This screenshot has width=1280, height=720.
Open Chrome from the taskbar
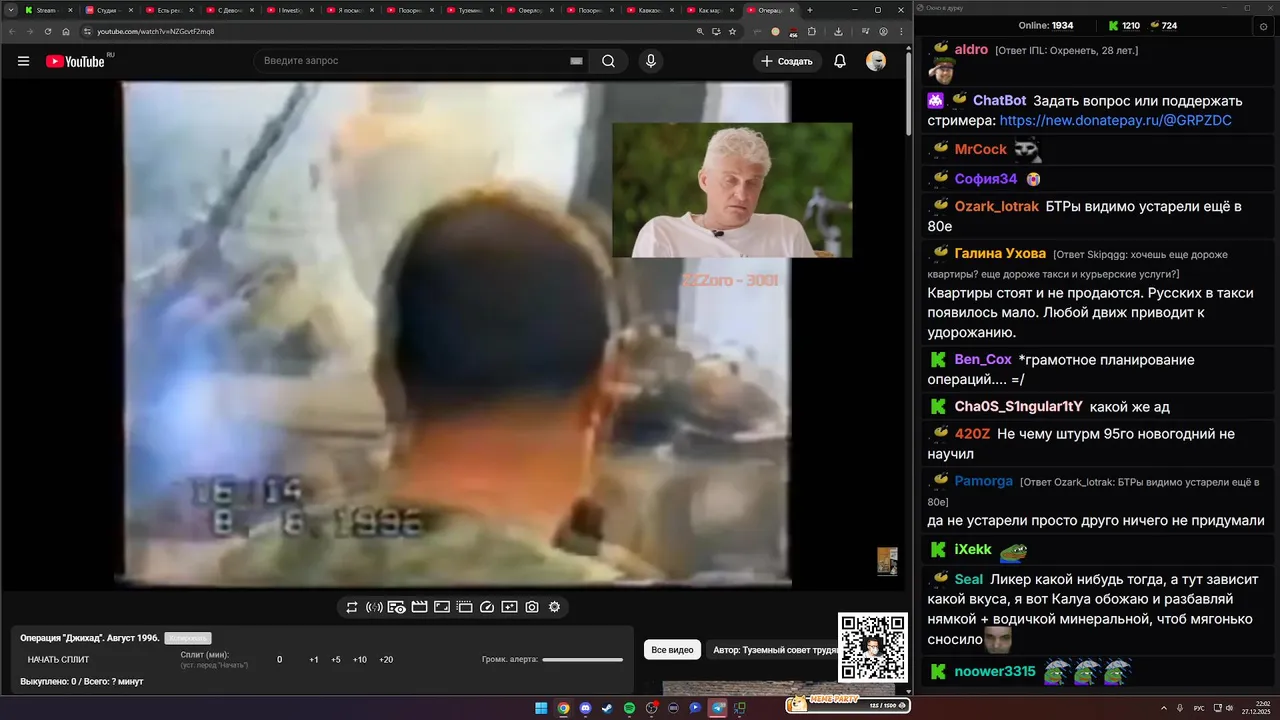pyautogui.click(x=563, y=708)
